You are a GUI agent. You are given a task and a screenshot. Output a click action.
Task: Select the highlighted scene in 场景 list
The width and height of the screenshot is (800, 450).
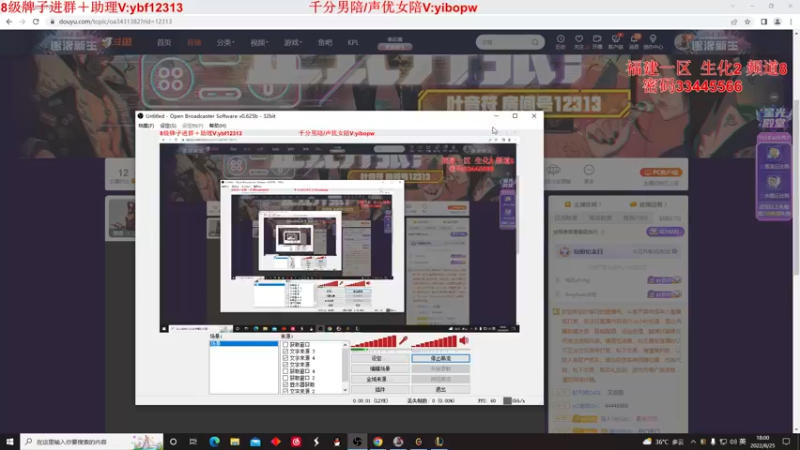click(244, 343)
